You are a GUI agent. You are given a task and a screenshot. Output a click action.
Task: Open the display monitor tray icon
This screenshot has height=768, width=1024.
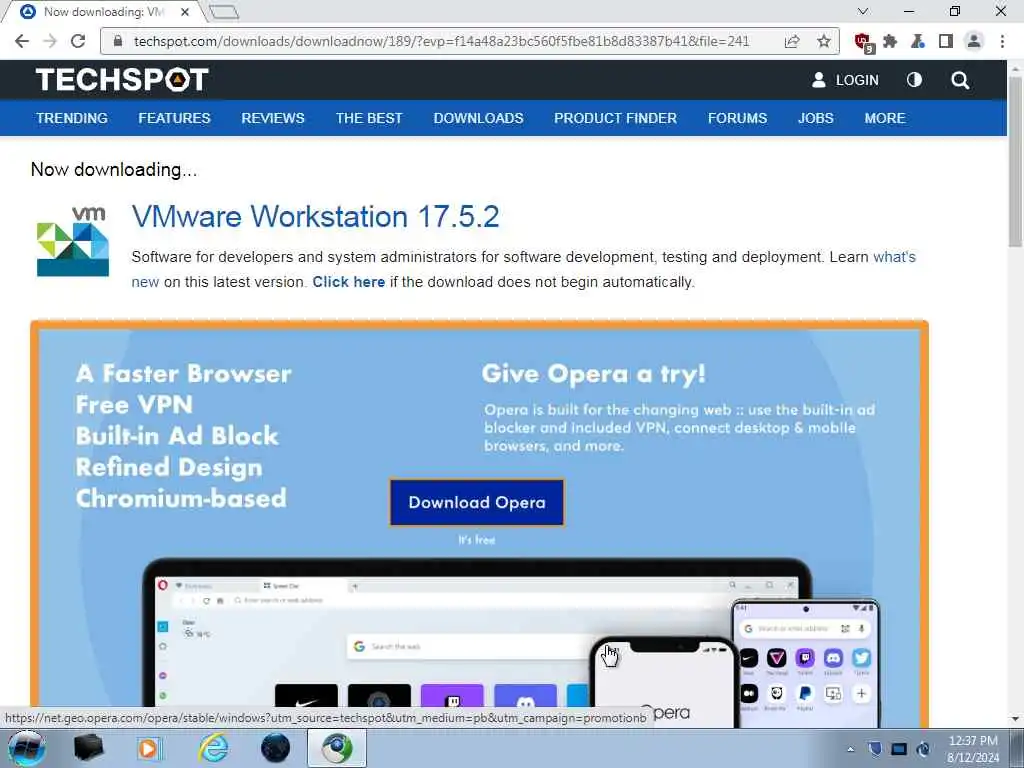[x=899, y=749]
